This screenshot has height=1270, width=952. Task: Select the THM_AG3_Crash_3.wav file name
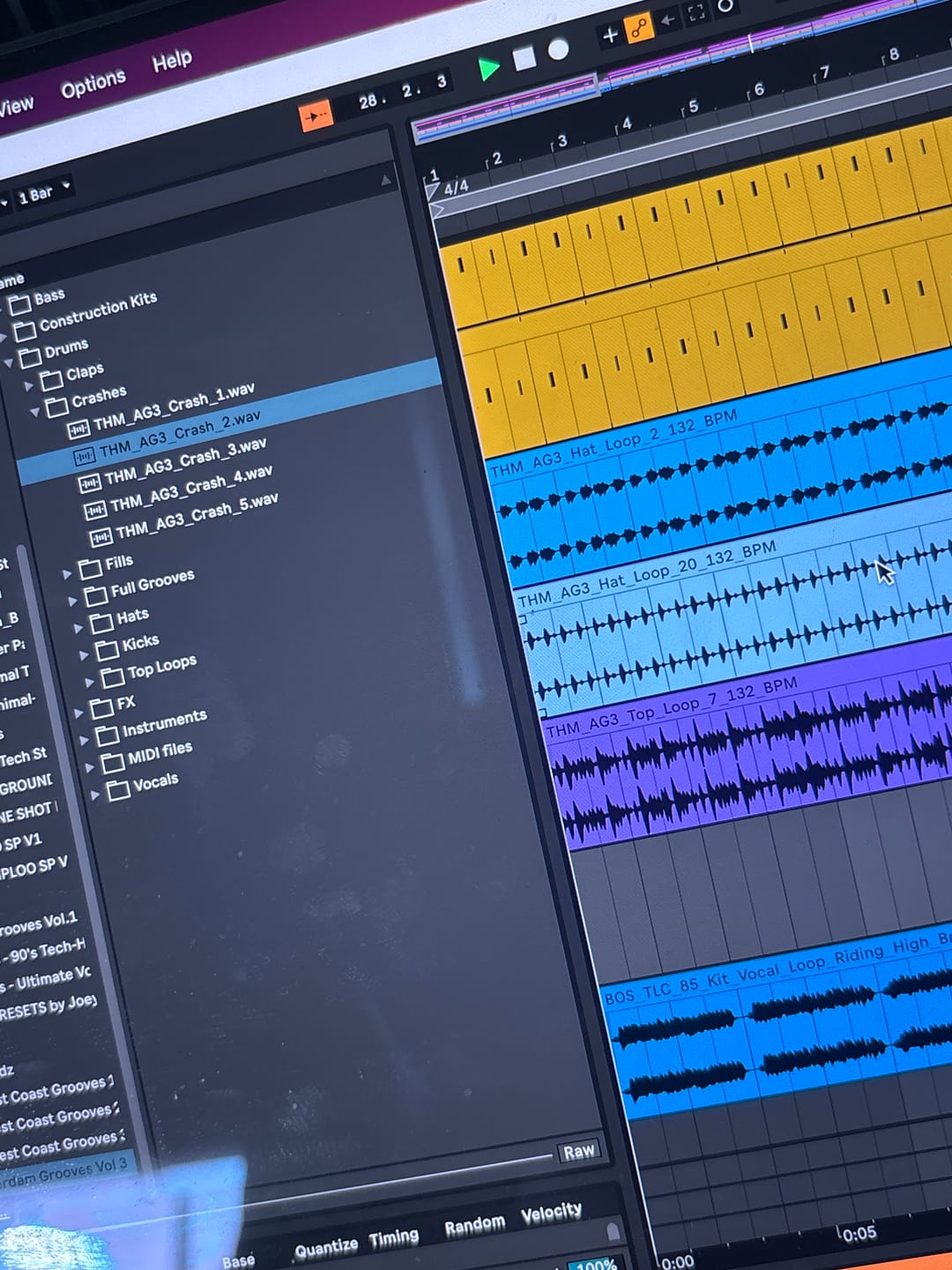click(185, 461)
